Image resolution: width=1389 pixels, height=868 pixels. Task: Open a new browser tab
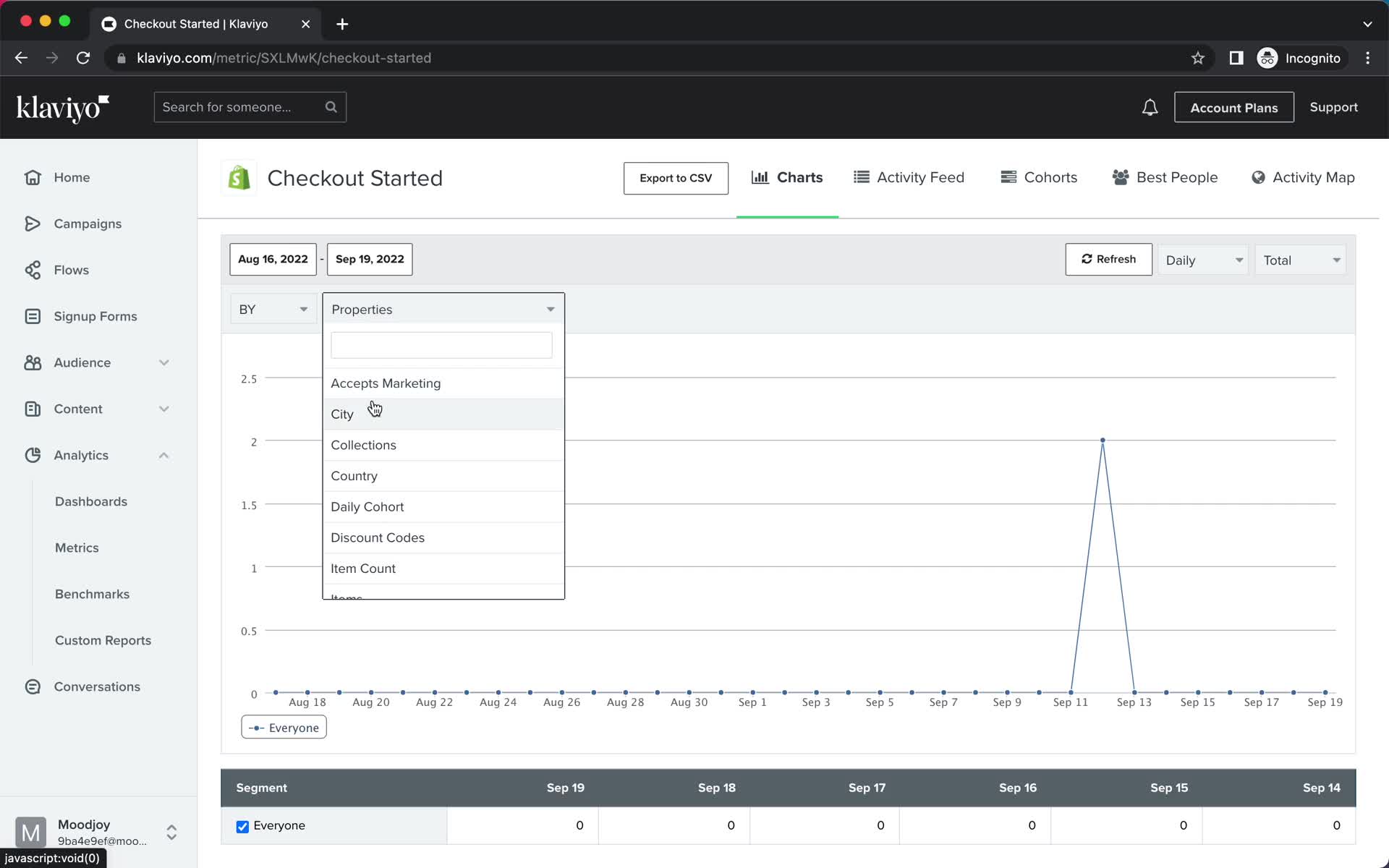pyautogui.click(x=342, y=24)
